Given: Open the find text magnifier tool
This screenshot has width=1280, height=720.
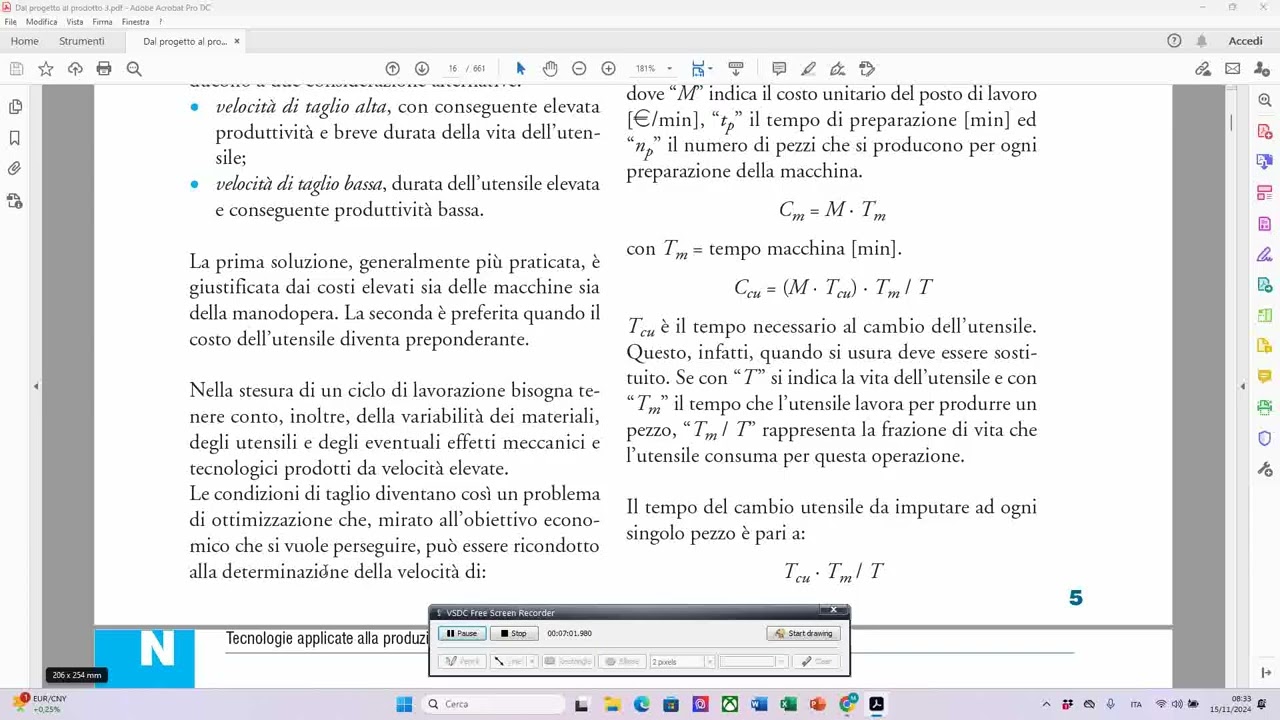Looking at the screenshot, I should [134, 69].
